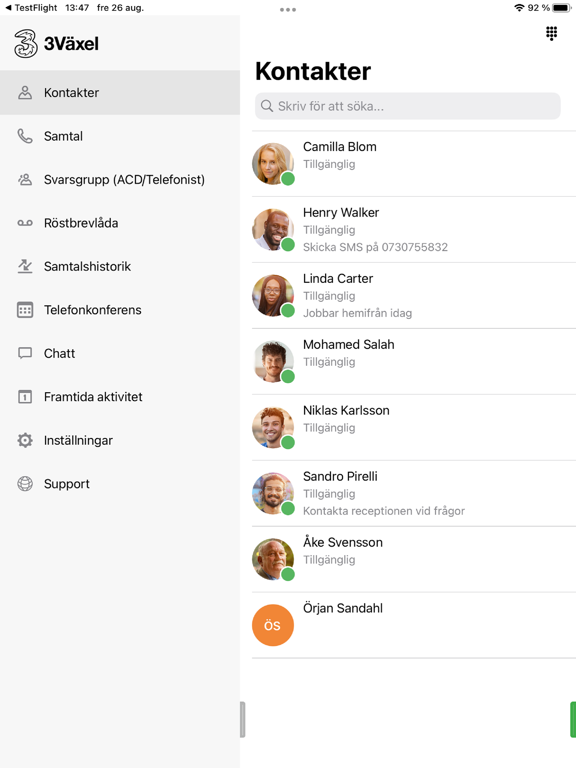Click the Framtida aktivitet calendar icon
Screen dimensions: 576x768
(x=25, y=397)
